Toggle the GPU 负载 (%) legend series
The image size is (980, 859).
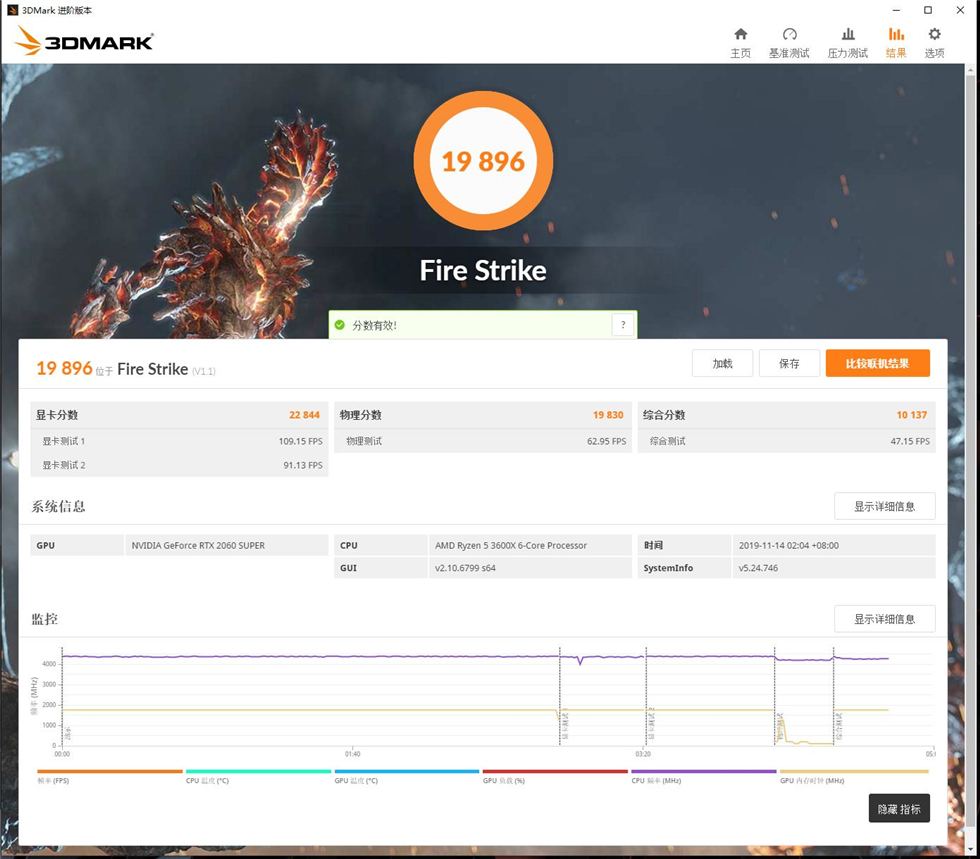pyautogui.click(x=504, y=780)
